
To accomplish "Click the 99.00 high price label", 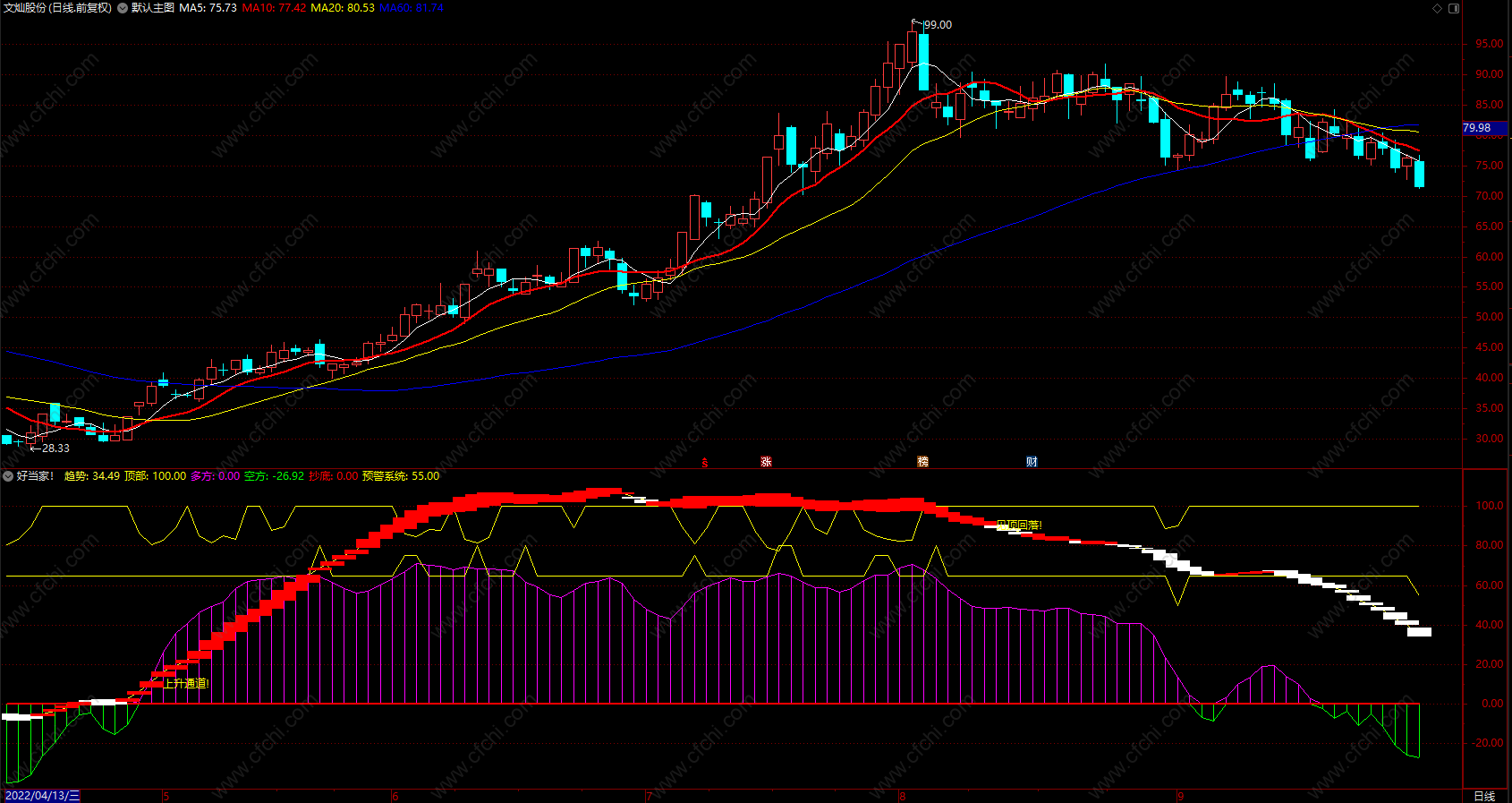I will click(938, 25).
